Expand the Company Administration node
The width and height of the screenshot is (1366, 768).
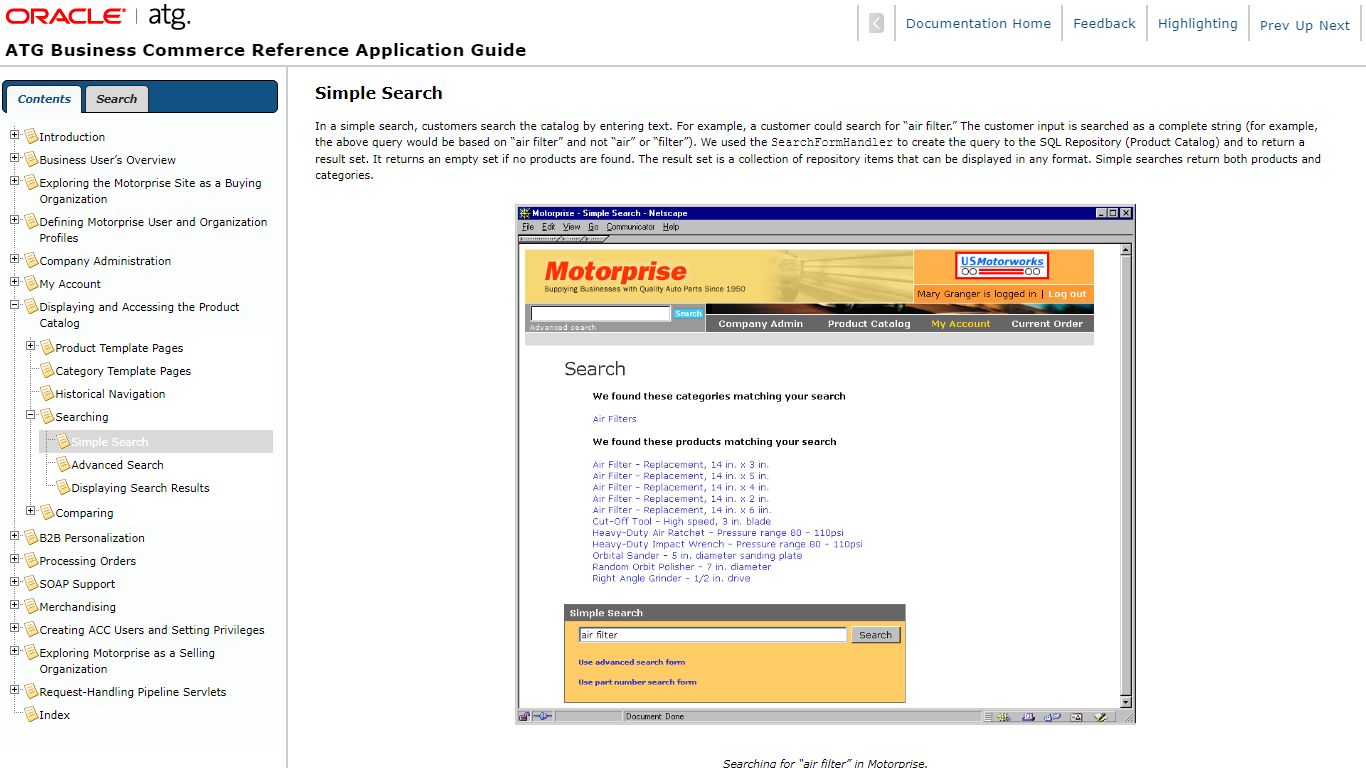pyautogui.click(x=15, y=259)
